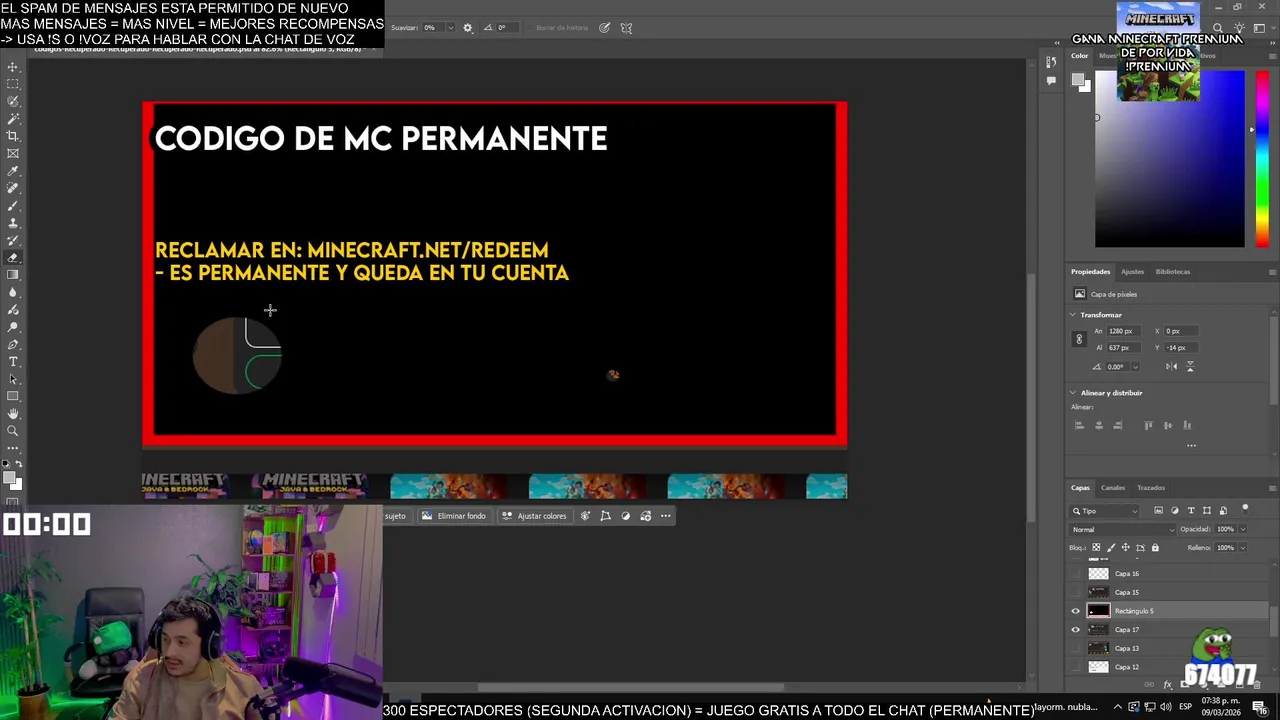
Task: Select the Magic Wand tool
Action: [x=13, y=119]
